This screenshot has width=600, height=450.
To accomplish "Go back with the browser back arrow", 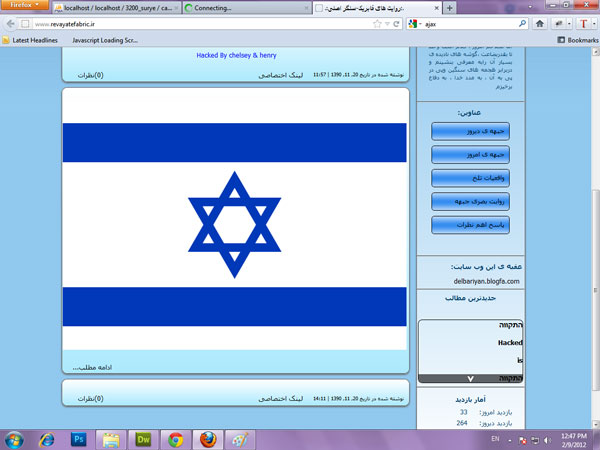I will point(10,24).
